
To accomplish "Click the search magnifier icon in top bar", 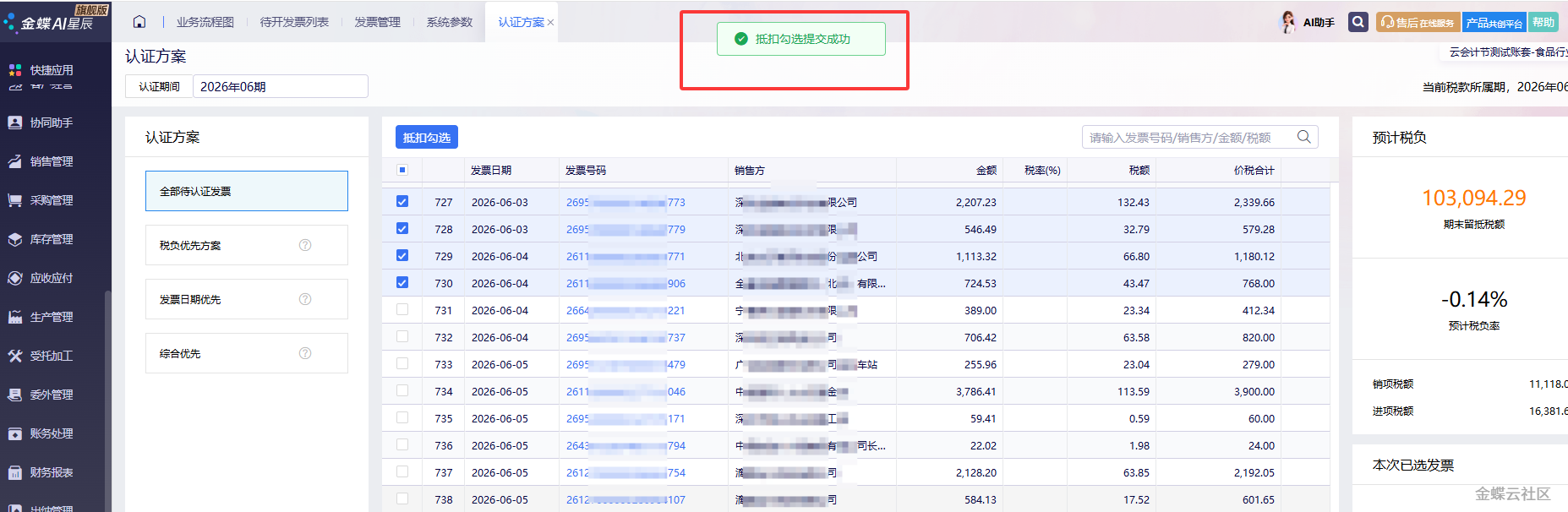I will coord(1358,22).
